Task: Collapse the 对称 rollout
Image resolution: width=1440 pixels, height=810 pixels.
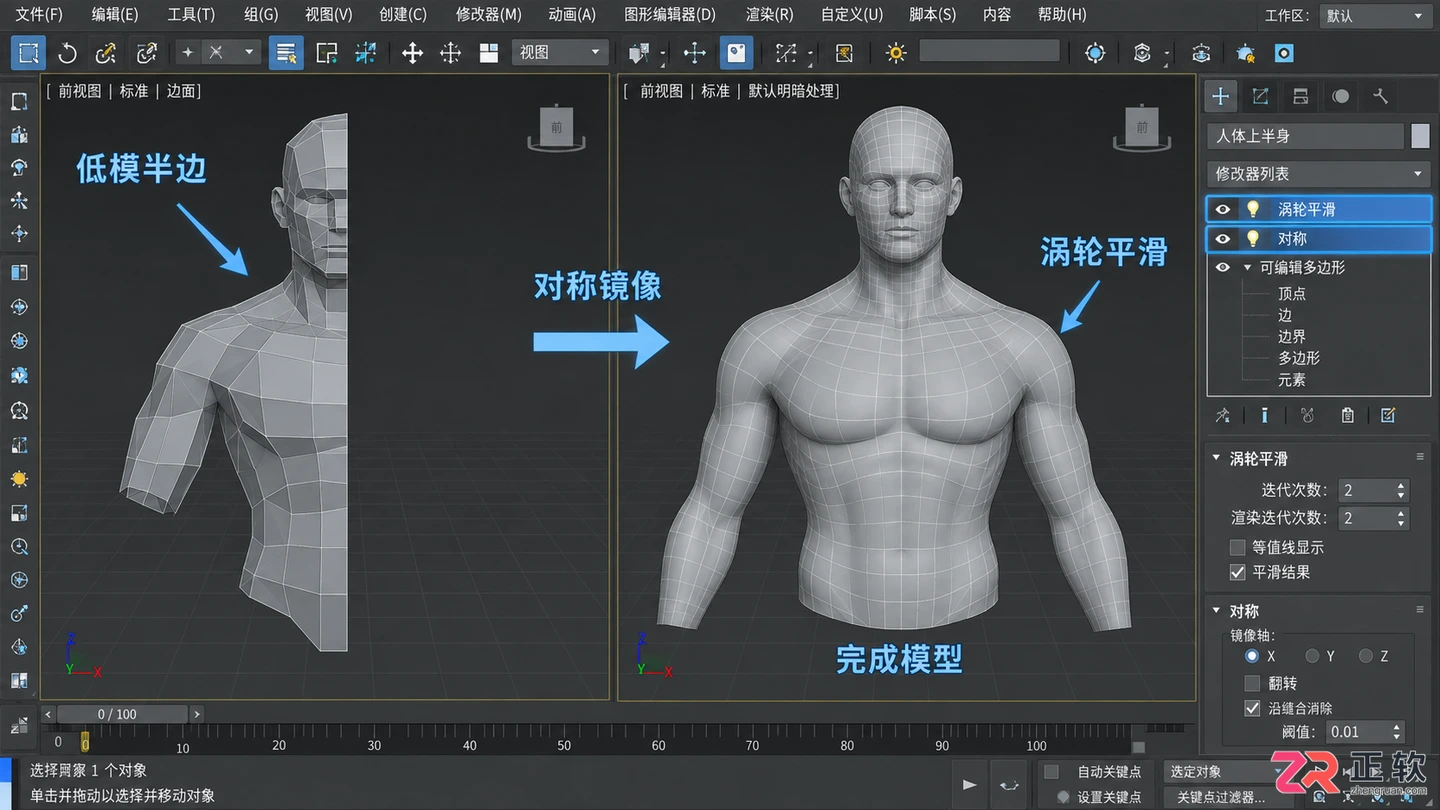Action: pyautogui.click(x=1216, y=611)
